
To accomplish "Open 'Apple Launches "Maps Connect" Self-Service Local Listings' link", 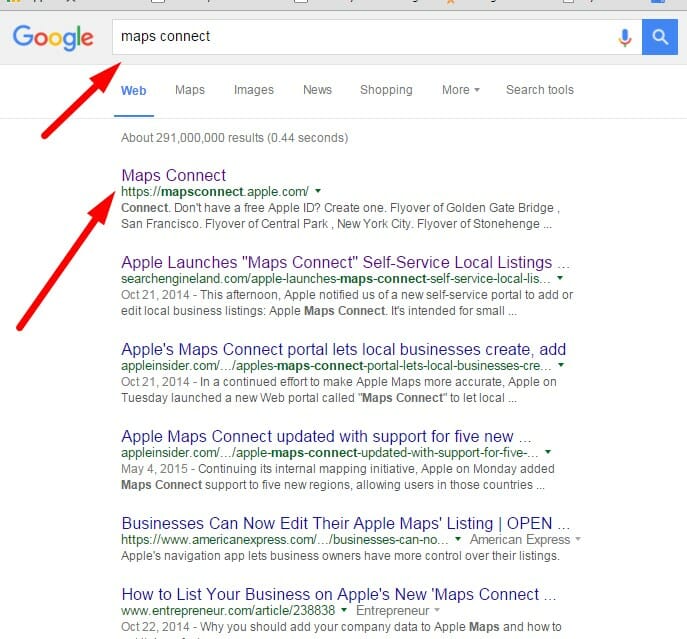I will (x=345, y=262).
